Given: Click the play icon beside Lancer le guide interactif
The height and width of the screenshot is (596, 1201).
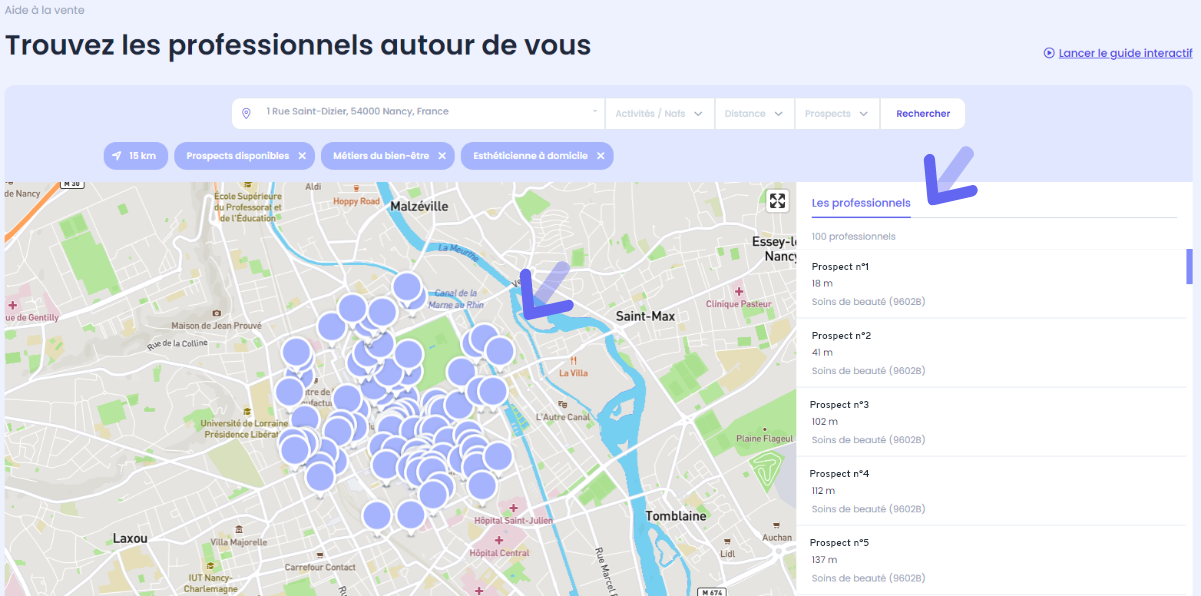Looking at the screenshot, I should [x=1049, y=53].
